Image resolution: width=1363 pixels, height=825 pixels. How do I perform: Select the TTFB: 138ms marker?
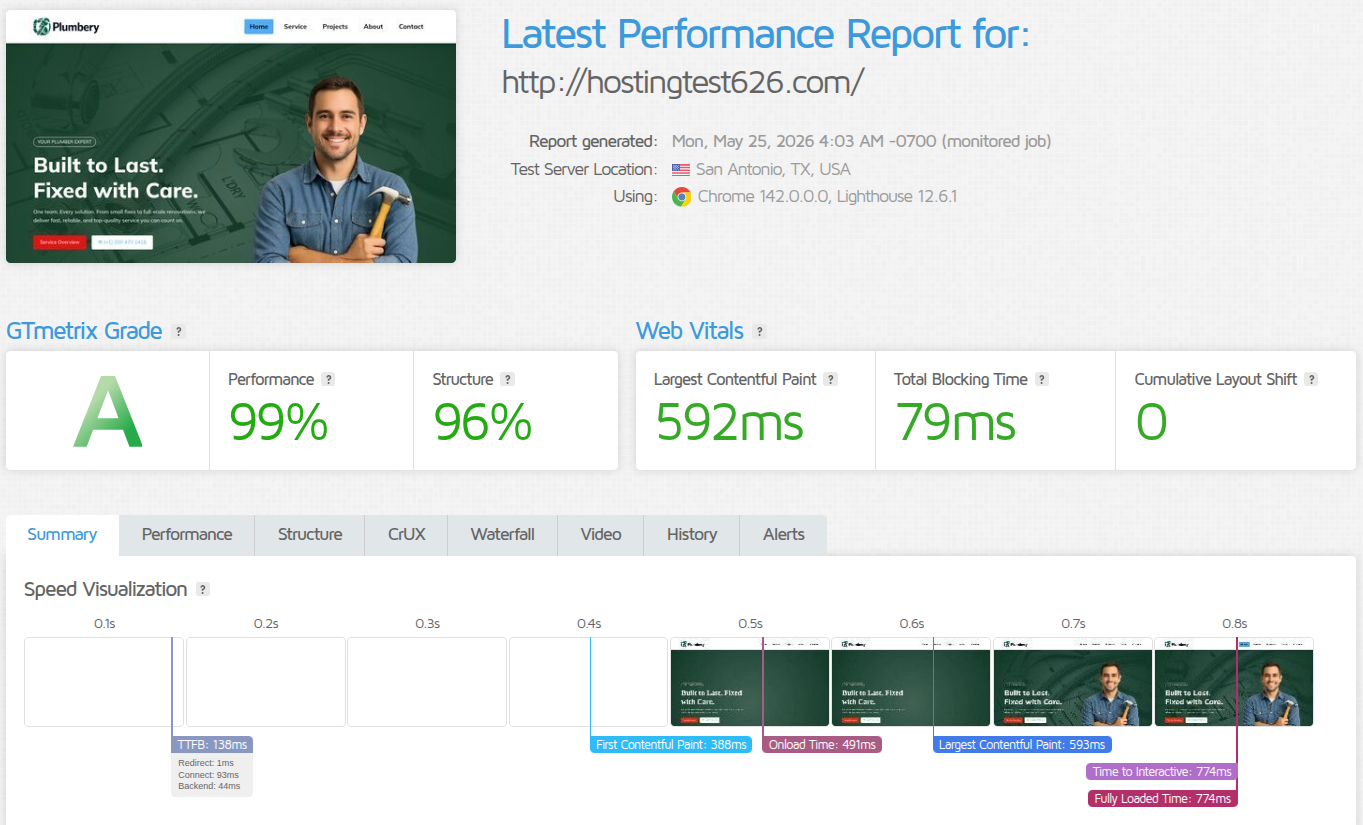pyautogui.click(x=212, y=745)
